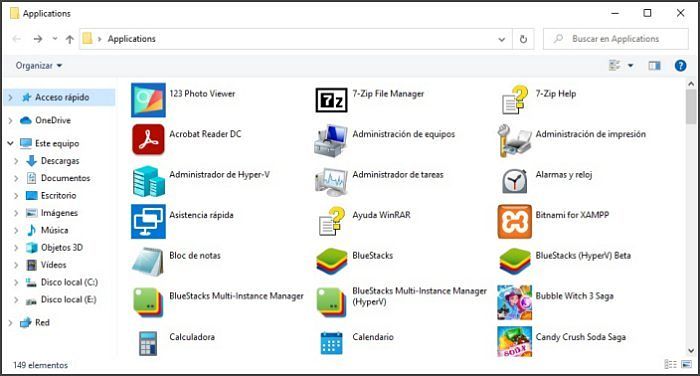
Task: Click the Bloc de notas icon
Action: coord(148,262)
